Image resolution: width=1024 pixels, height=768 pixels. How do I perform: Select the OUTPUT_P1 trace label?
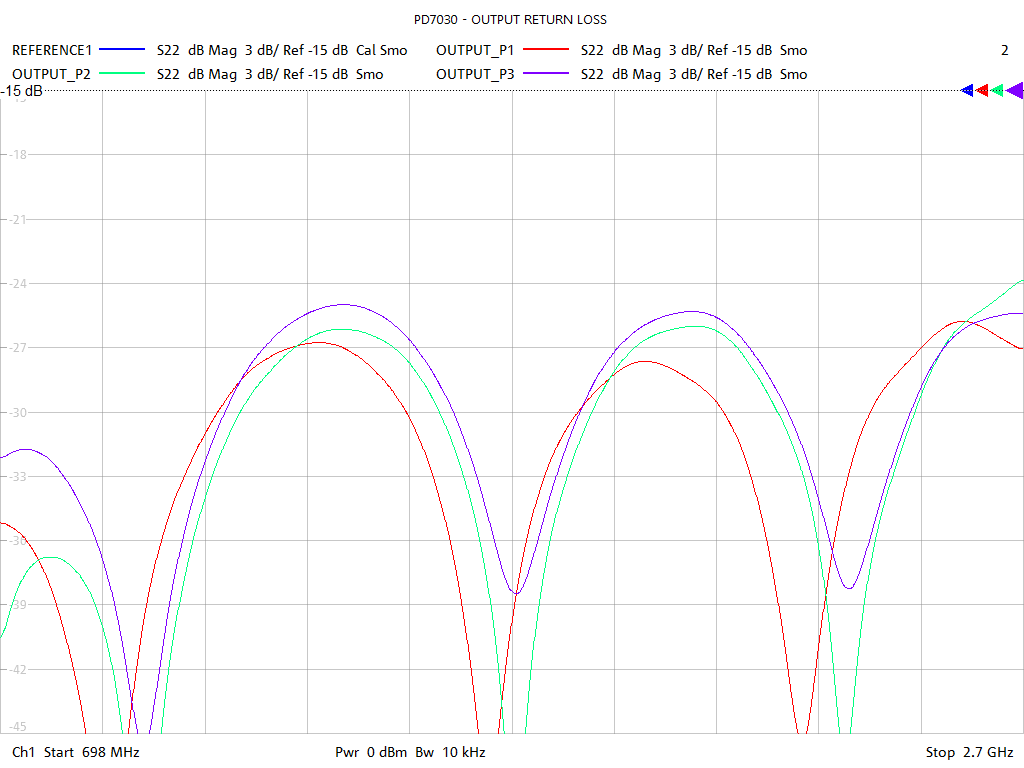point(475,50)
